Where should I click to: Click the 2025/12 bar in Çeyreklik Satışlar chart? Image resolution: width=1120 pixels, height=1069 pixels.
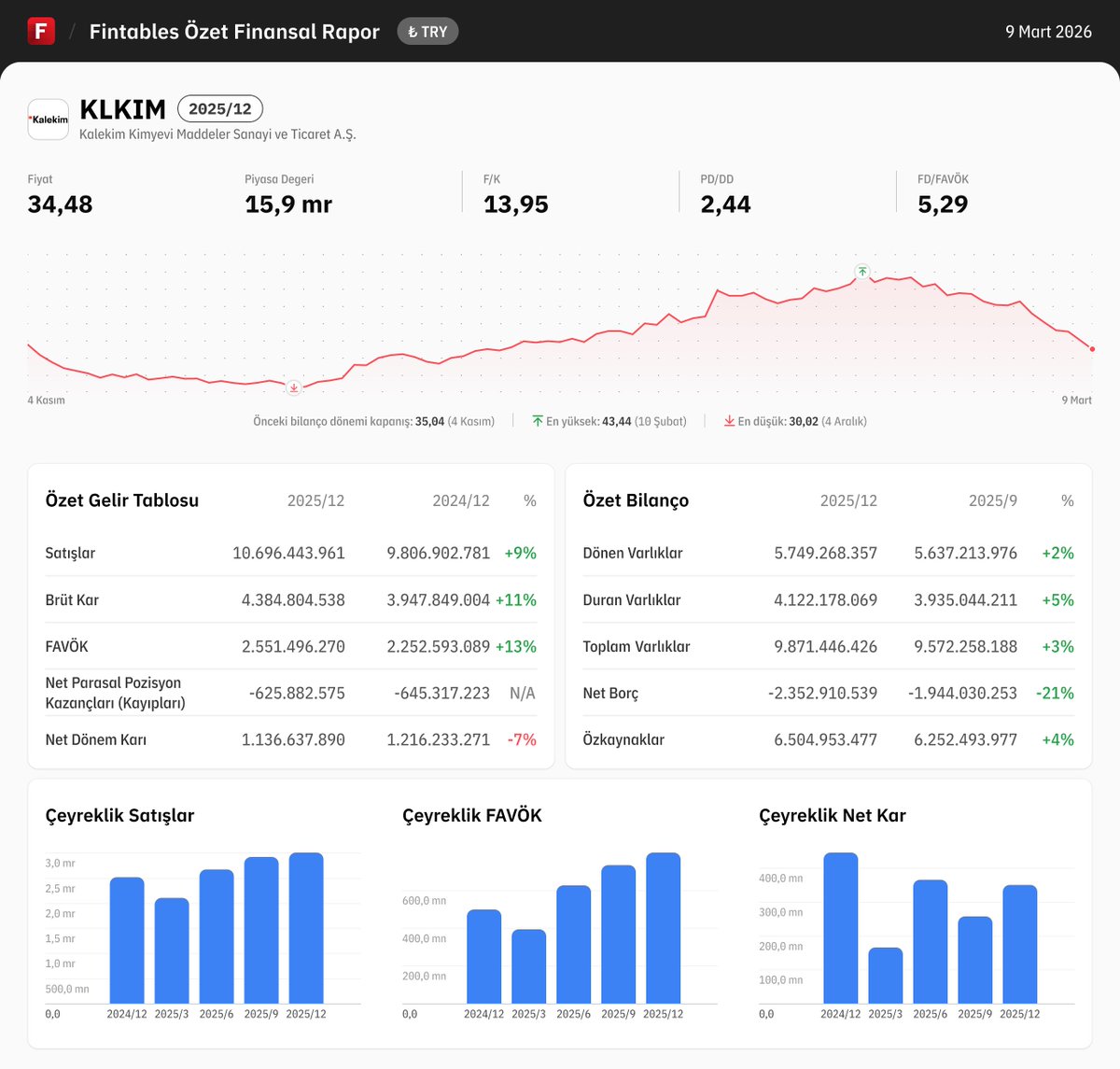click(306, 929)
